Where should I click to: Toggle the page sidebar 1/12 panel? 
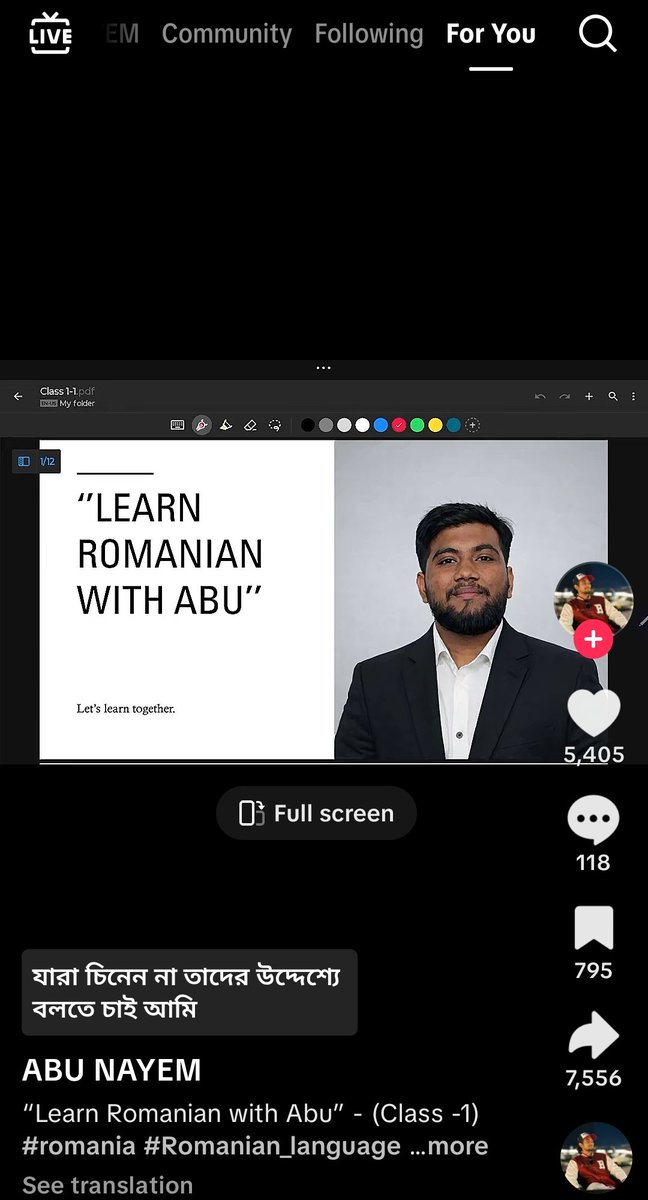coord(36,462)
